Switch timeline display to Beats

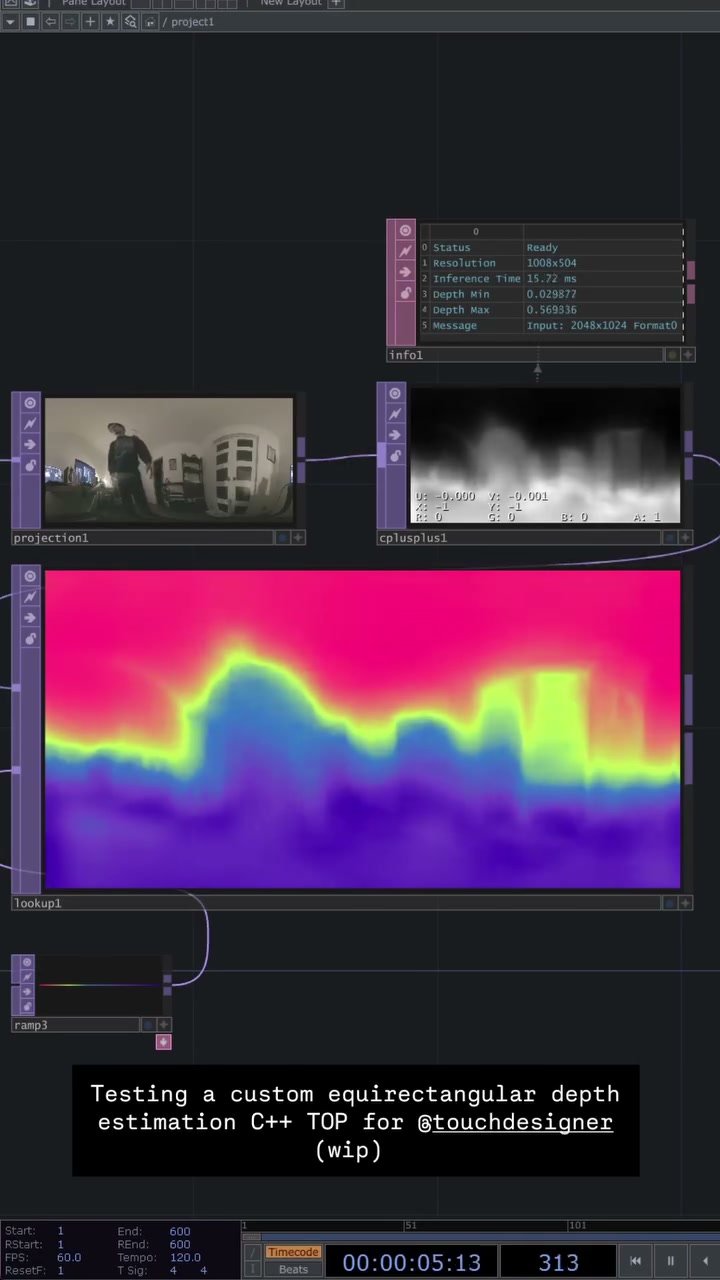293,1270
